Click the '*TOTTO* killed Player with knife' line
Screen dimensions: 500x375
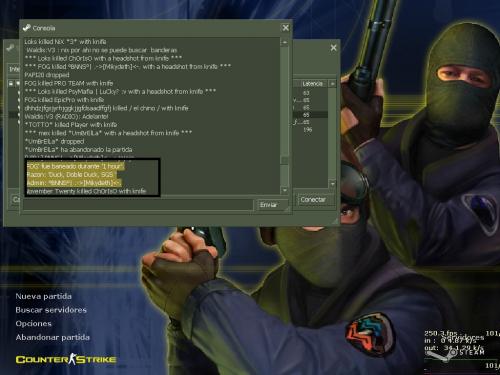click(x=71, y=125)
